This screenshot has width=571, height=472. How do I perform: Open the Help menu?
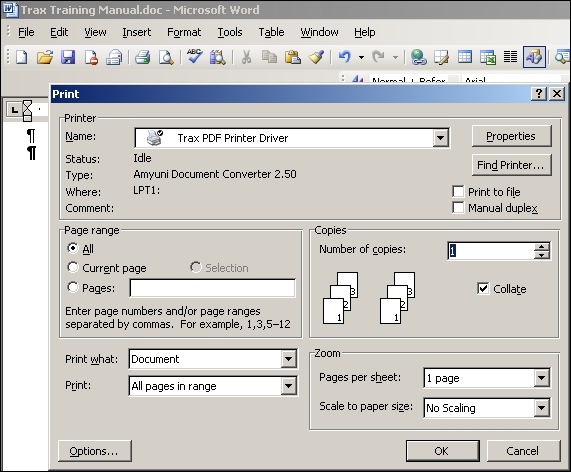pos(365,32)
